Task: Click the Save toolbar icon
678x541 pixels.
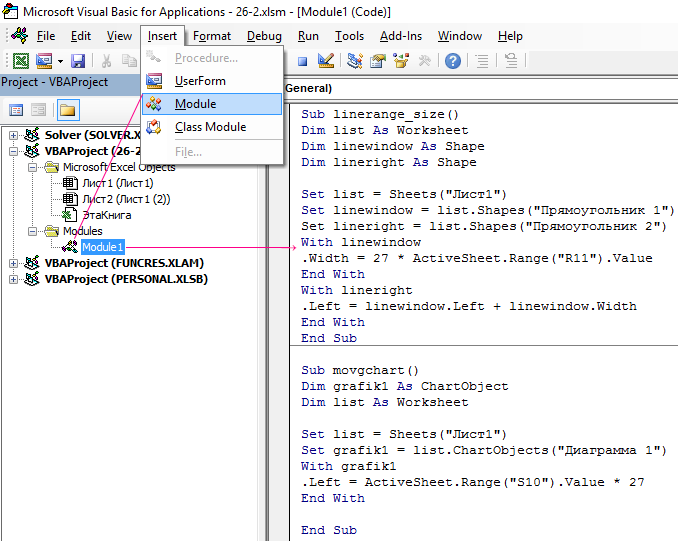Action: pyautogui.click(x=78, y=61)
